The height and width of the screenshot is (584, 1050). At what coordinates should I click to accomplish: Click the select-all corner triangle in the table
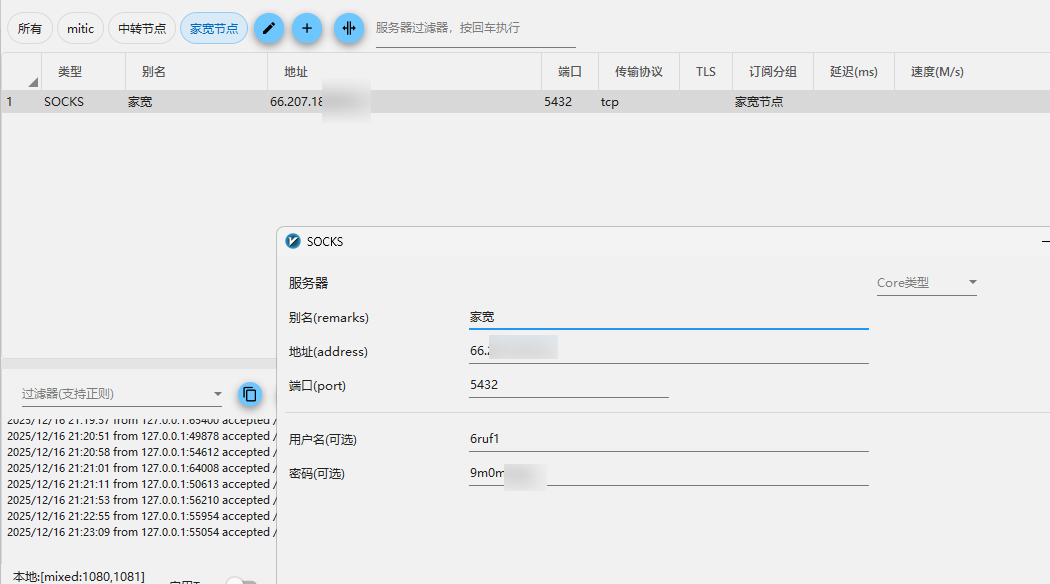click(x=32, y=81)
